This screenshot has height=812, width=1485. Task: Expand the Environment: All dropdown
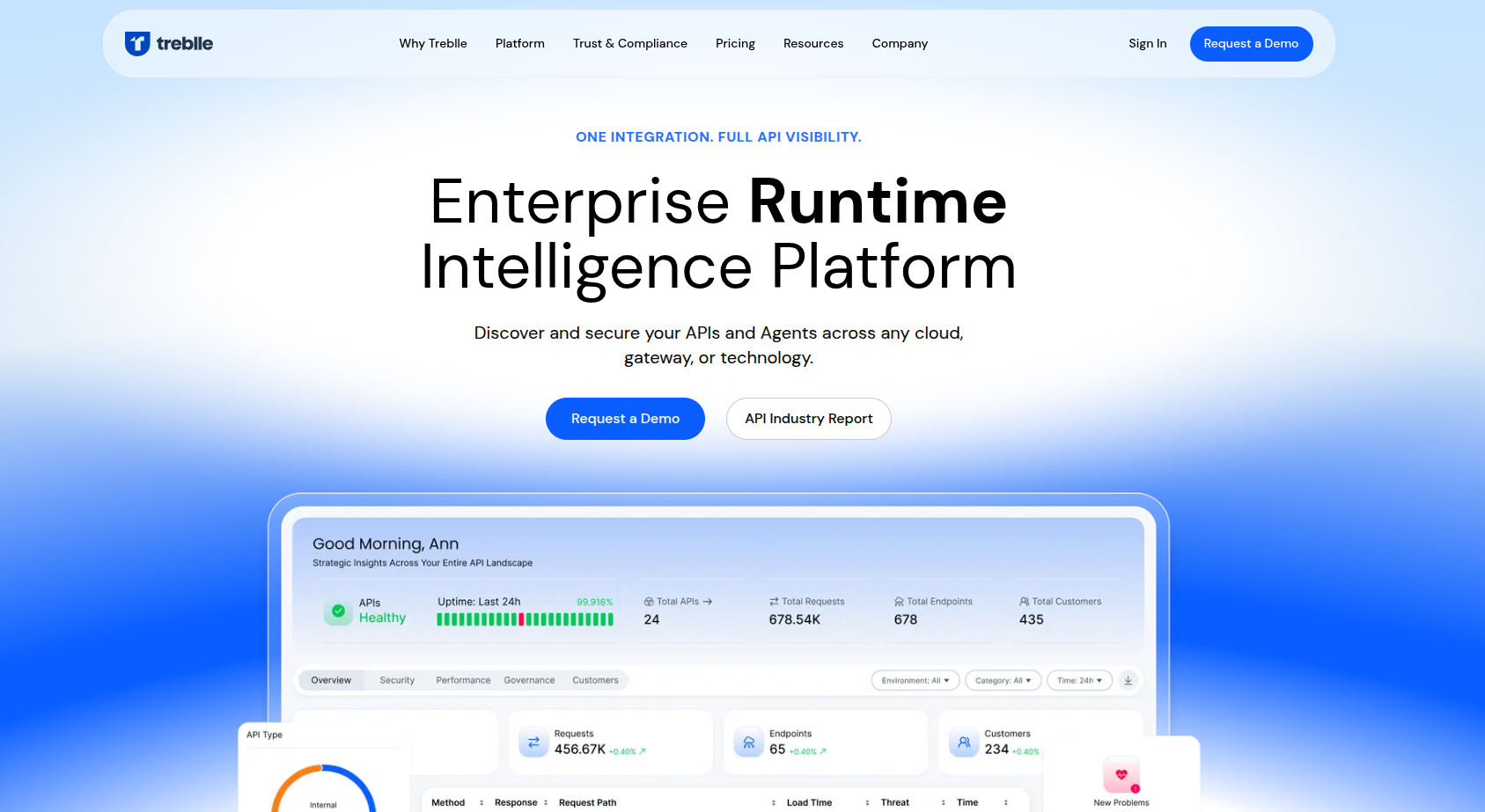tap(915, 680)
